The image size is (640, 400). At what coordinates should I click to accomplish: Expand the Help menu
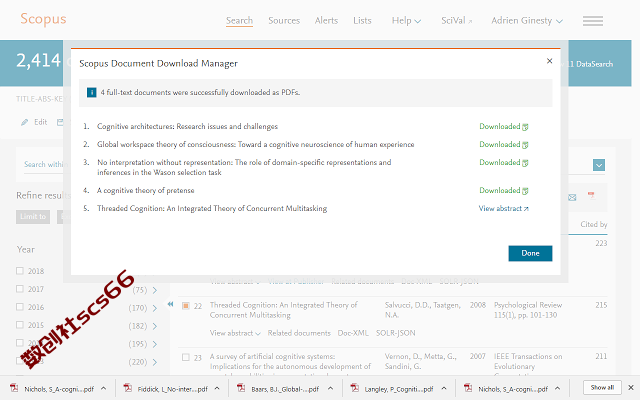[x=406, y=20]
